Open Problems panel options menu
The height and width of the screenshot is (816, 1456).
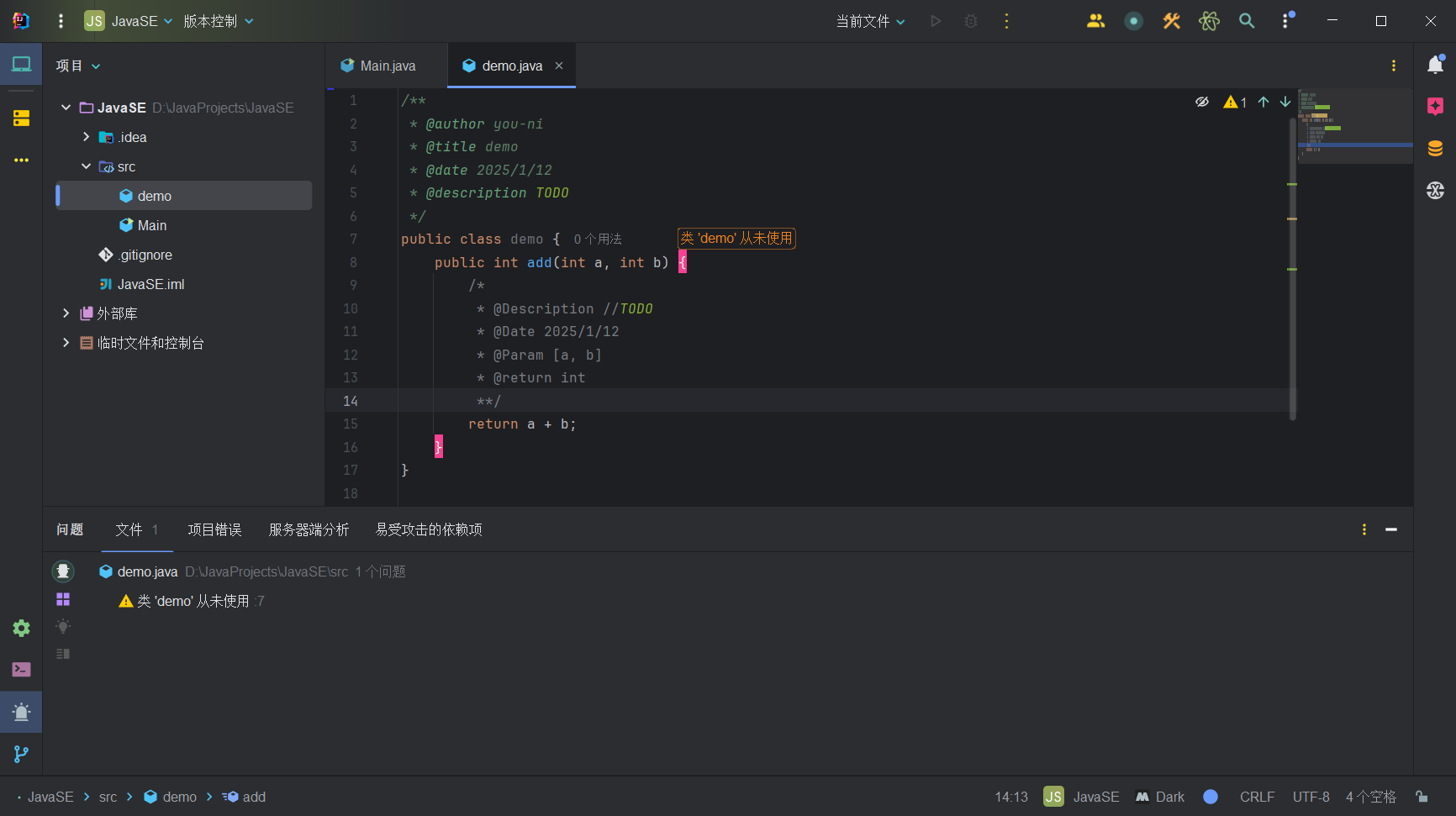point(1364,529)
